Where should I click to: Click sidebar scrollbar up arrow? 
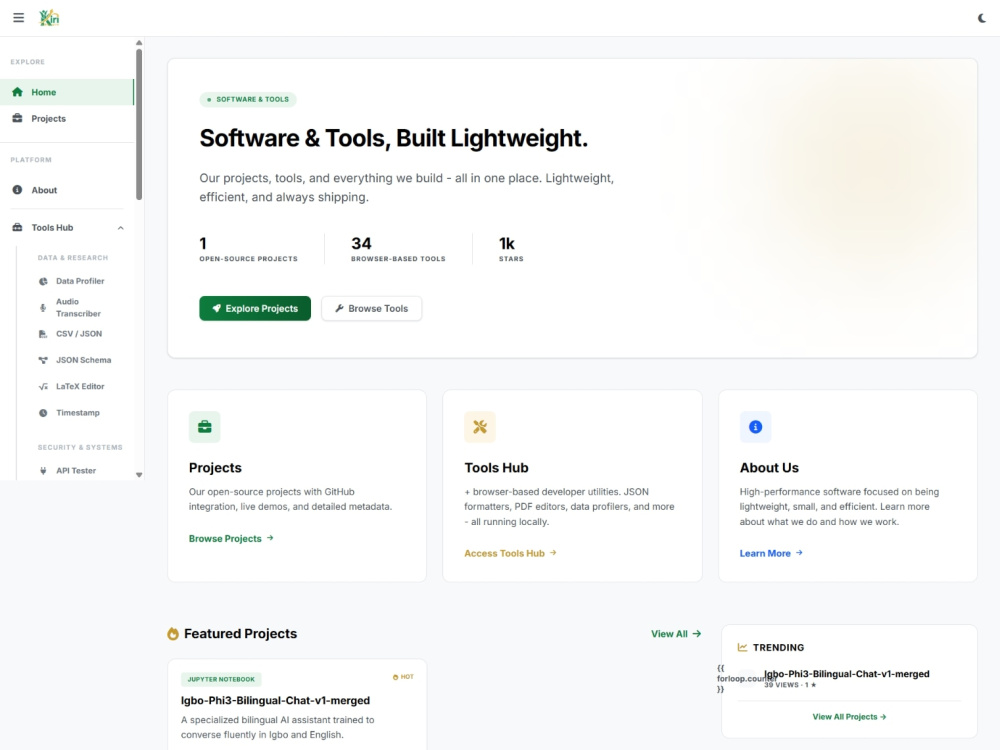139,43
